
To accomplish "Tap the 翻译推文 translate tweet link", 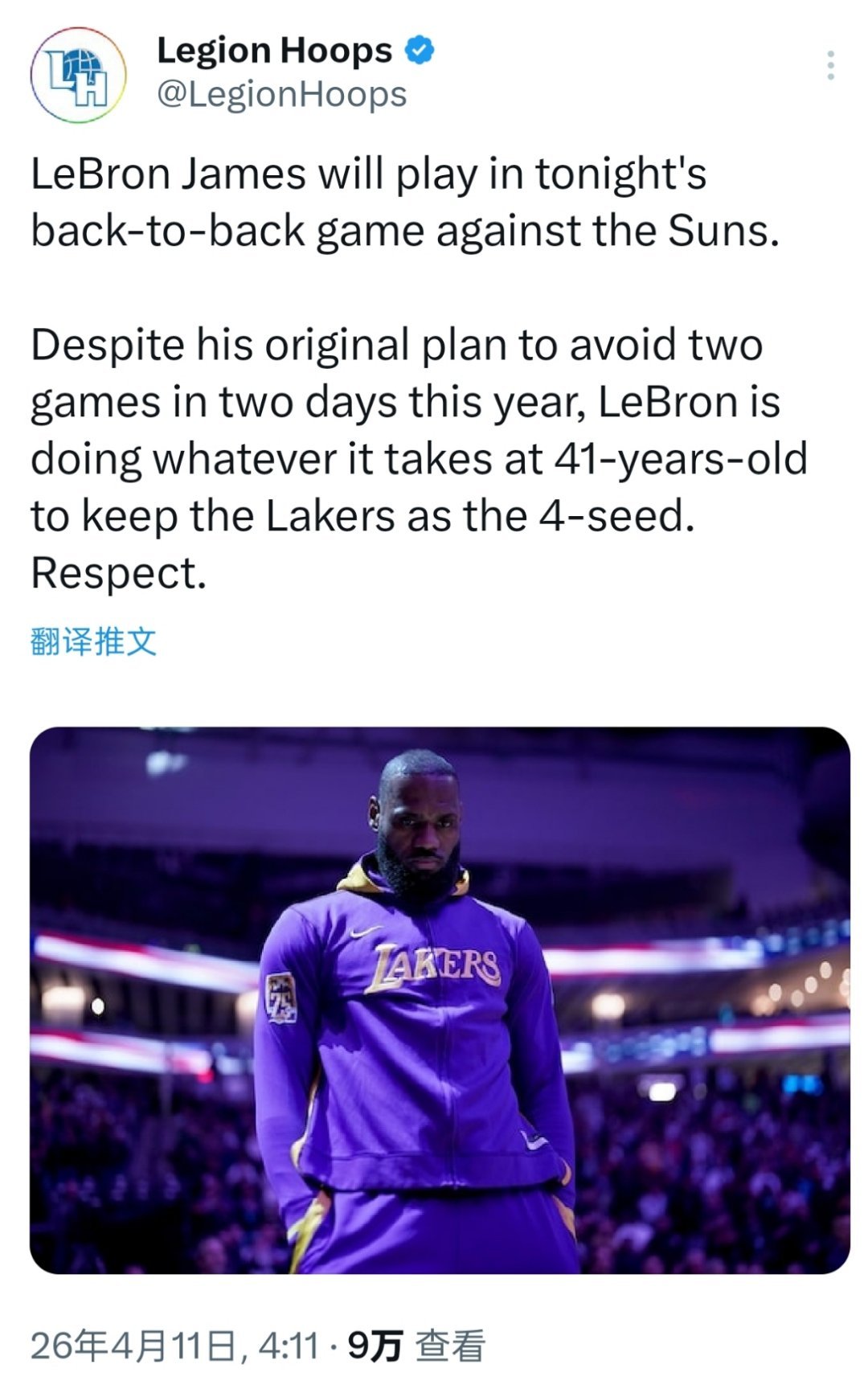I will pyautogui.click(x=93, y=641).
